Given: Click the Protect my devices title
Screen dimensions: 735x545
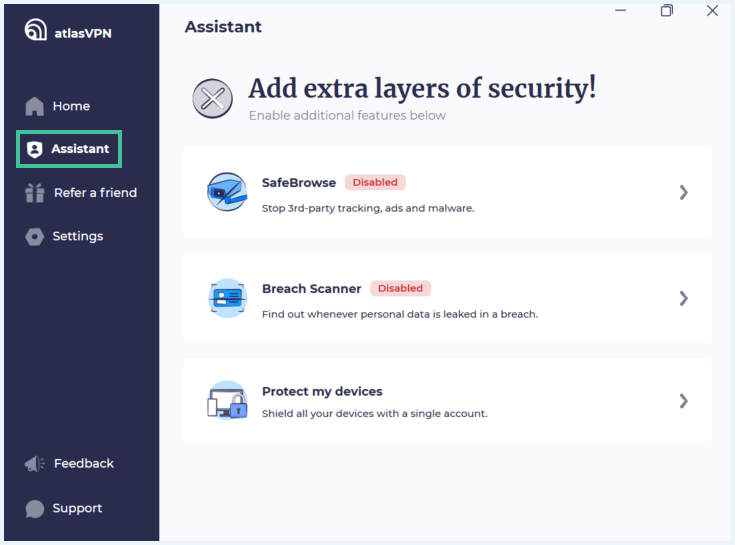Looking at the screenshot, I should click(322, 391).
